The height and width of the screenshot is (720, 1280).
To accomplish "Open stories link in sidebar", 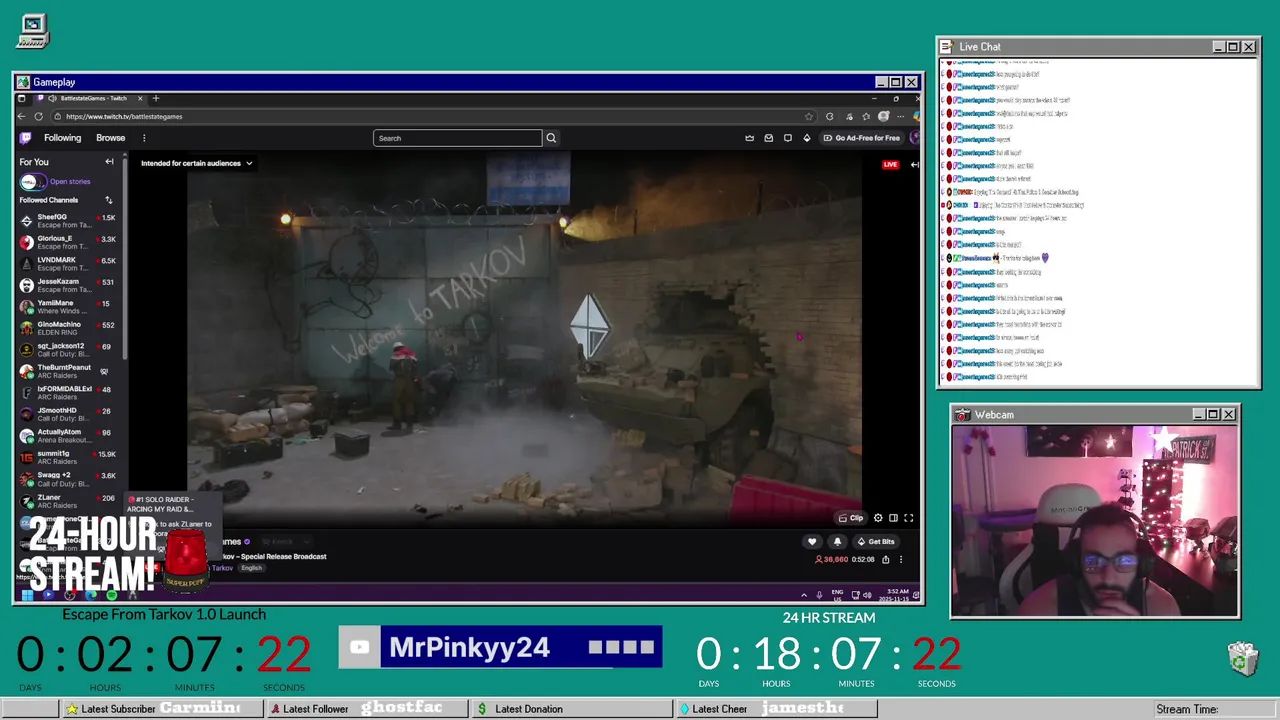I will [70, 181].
